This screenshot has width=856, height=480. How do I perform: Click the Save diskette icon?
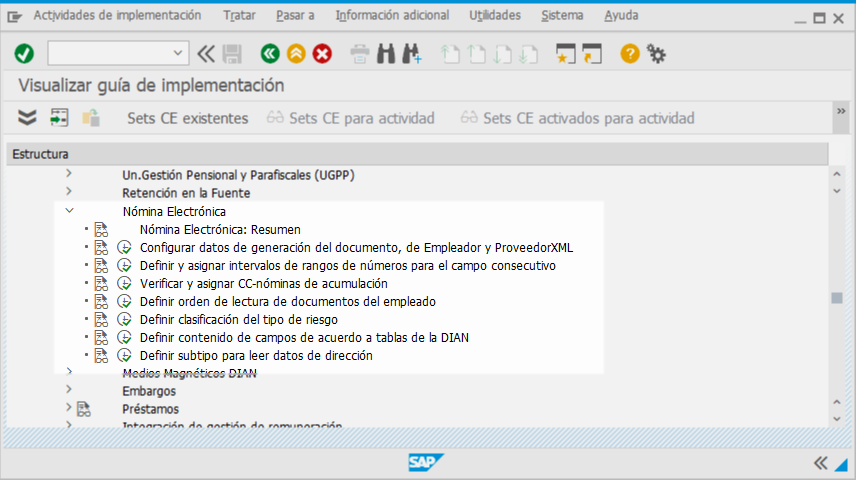point(232,54)
